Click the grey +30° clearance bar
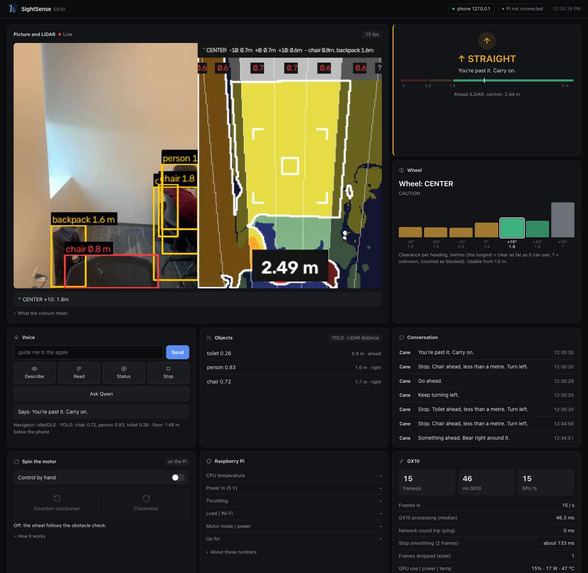588x573 pixels. [562, 220]
